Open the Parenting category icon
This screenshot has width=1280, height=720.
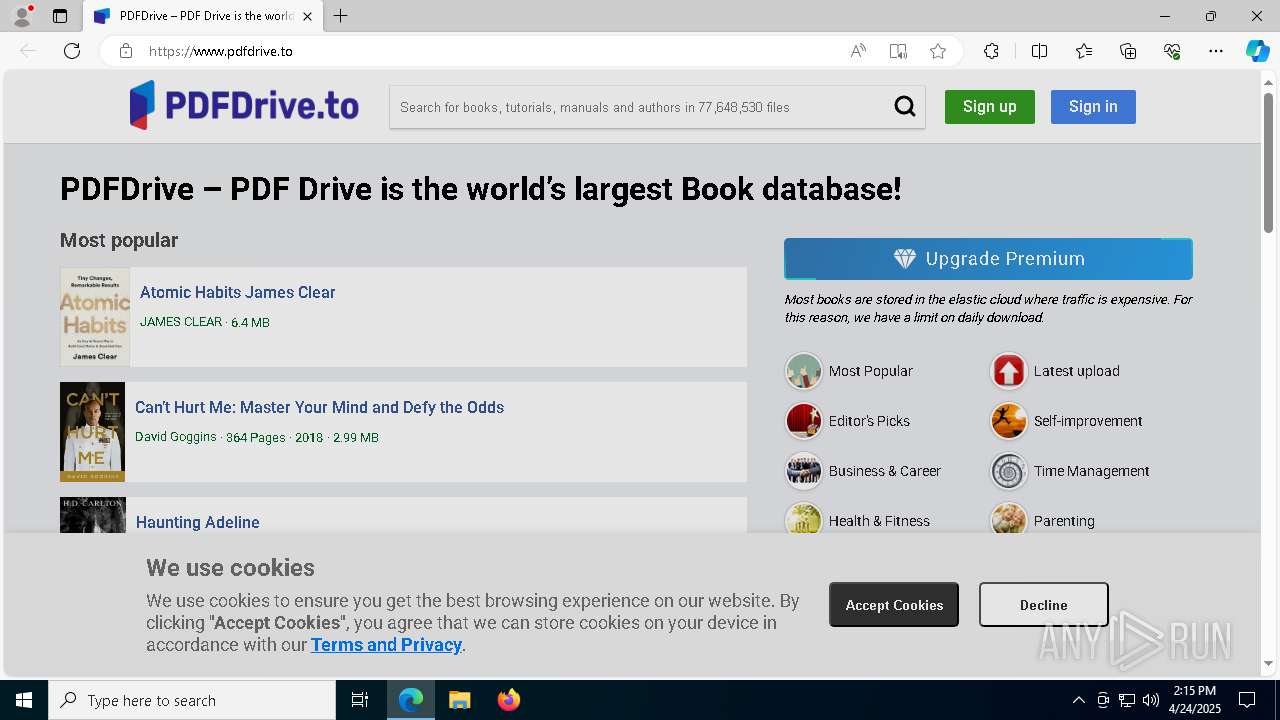pos(1008,518)
